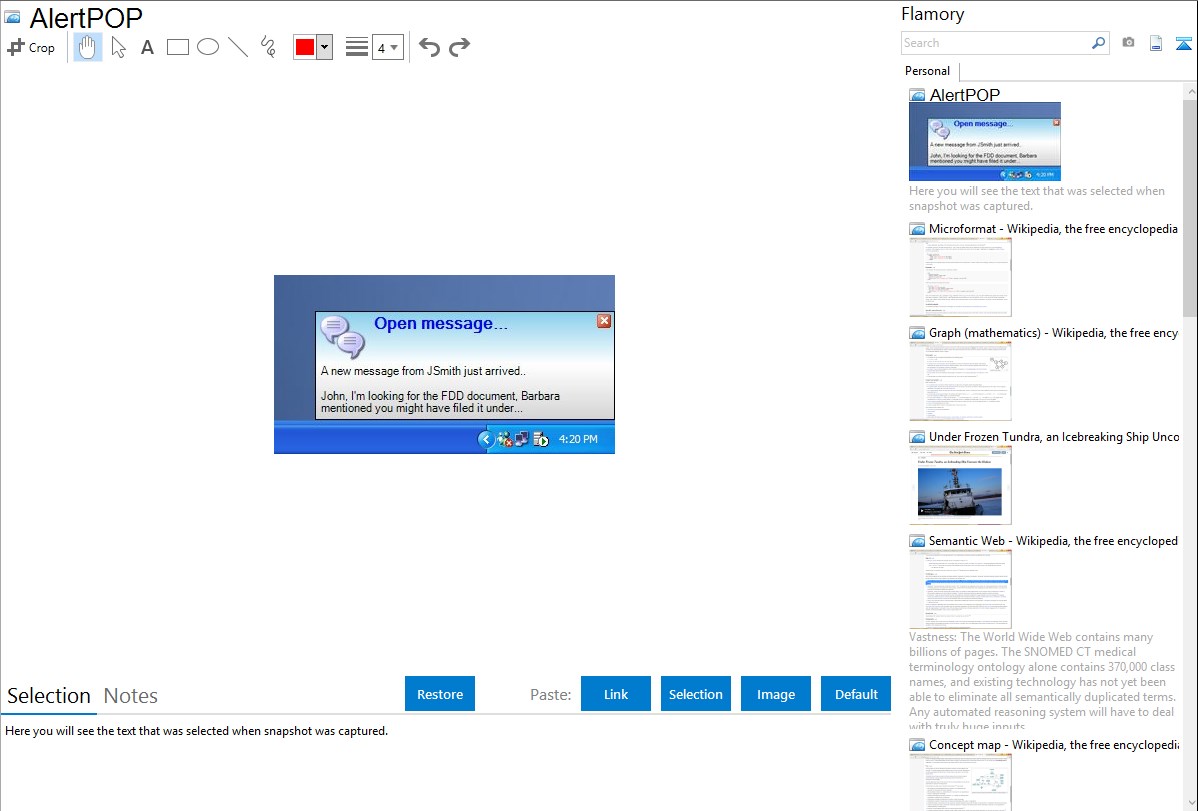This screenshot has height=811, width=1198.
Task: Click the Graph (mathematics) - Wikipedia title
Action: [x=1053, y=333]
